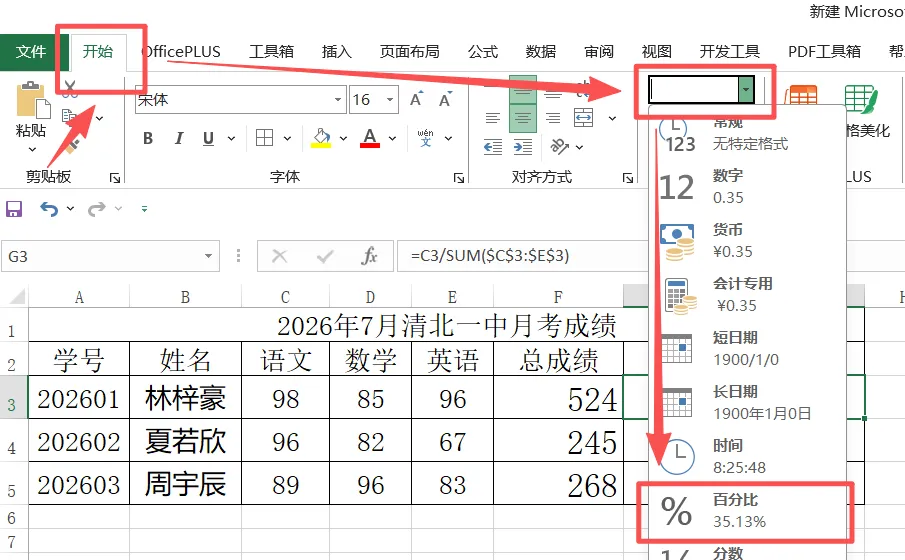Click the Increase font size icon
Image resolution: width=905 pixels, height=560 pixels.
[416, 99]
